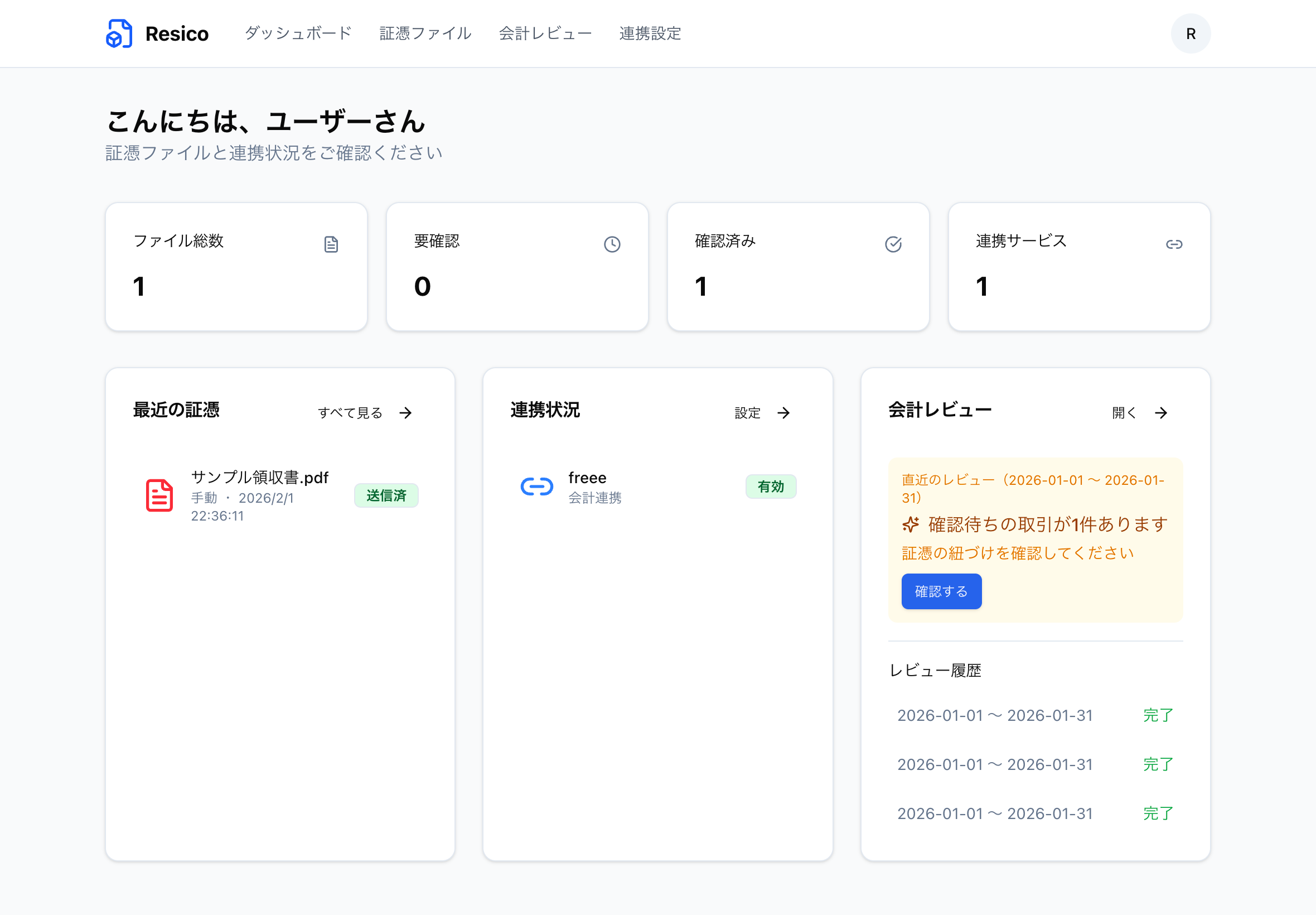Click the Resico logo icon
Viewport: 1316px width, 915px height.
point(119,33)
